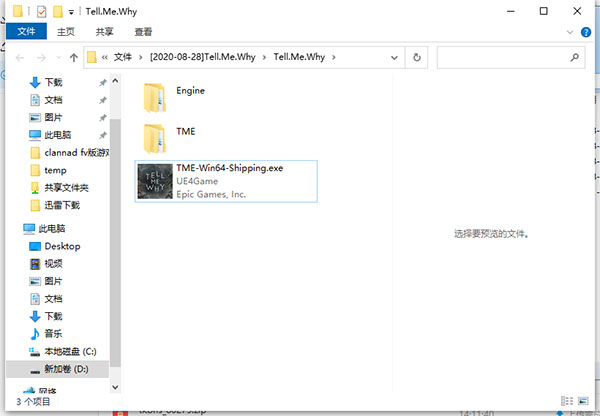Click the search box
The width and height of the screenshot is (600, 416).
(511, 57)
